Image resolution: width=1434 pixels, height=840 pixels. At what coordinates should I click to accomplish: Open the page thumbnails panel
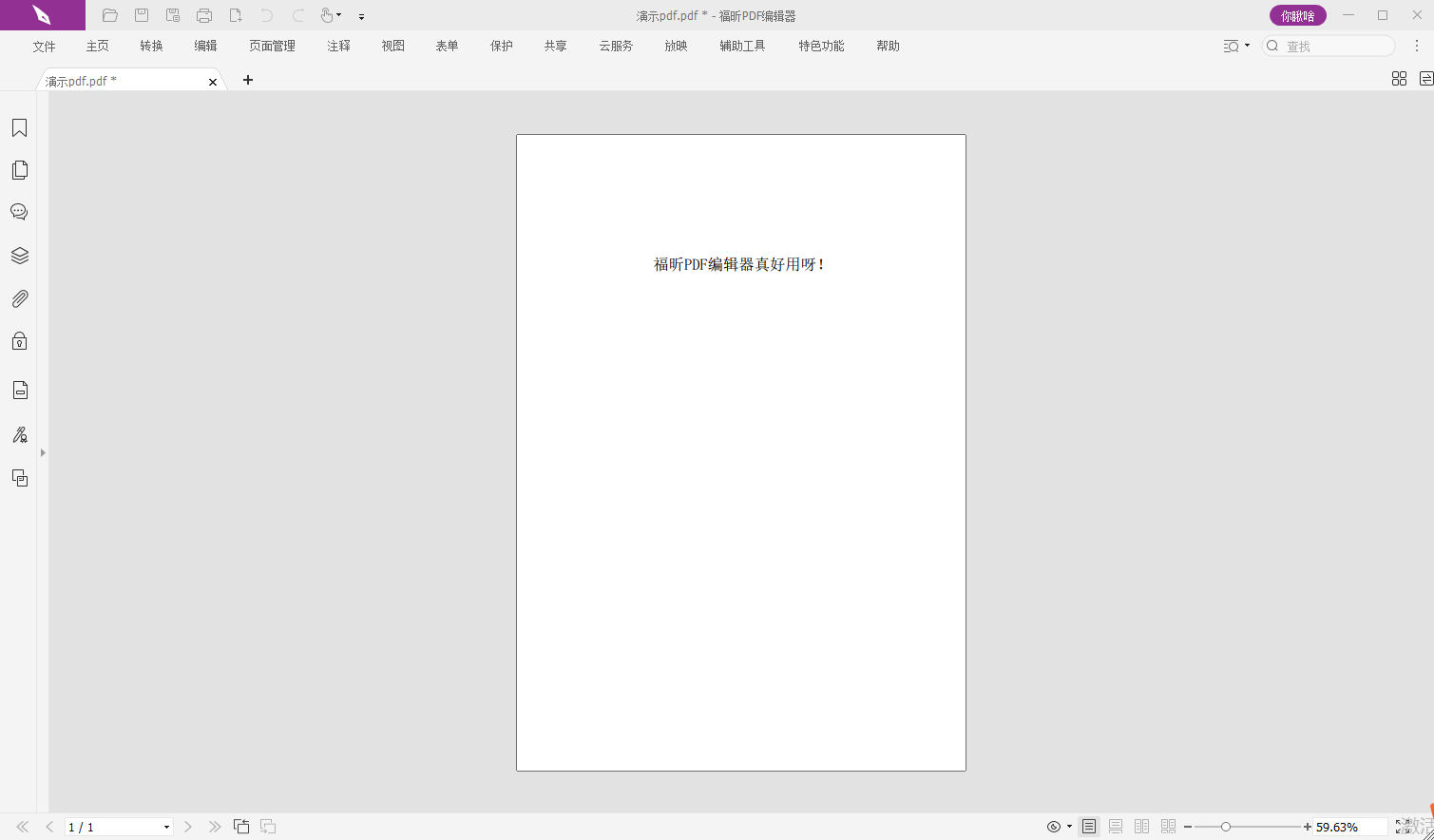click(x=19, y=170)
